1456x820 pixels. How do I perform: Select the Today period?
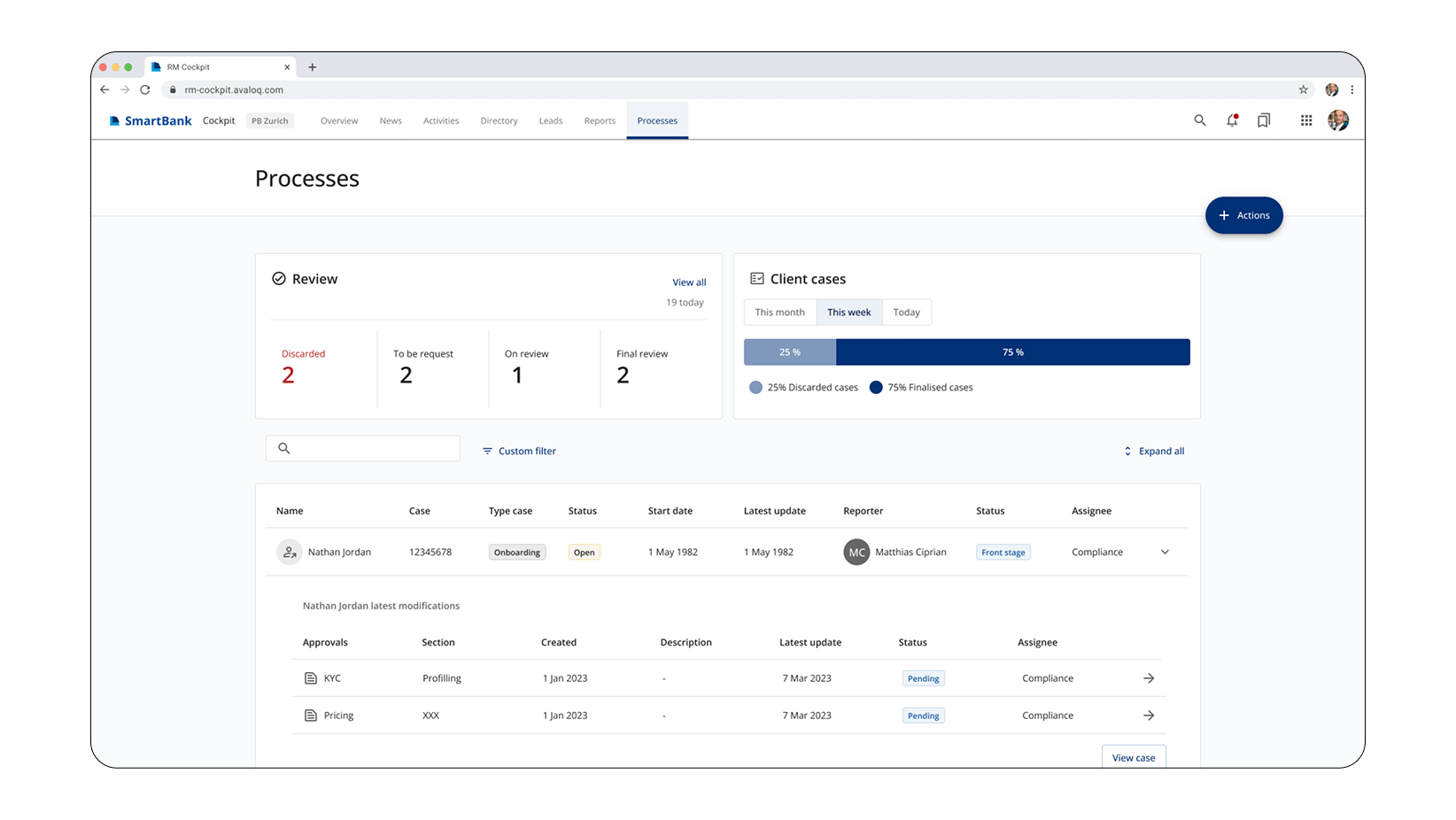pyautogui.click(x=907, y=313)
